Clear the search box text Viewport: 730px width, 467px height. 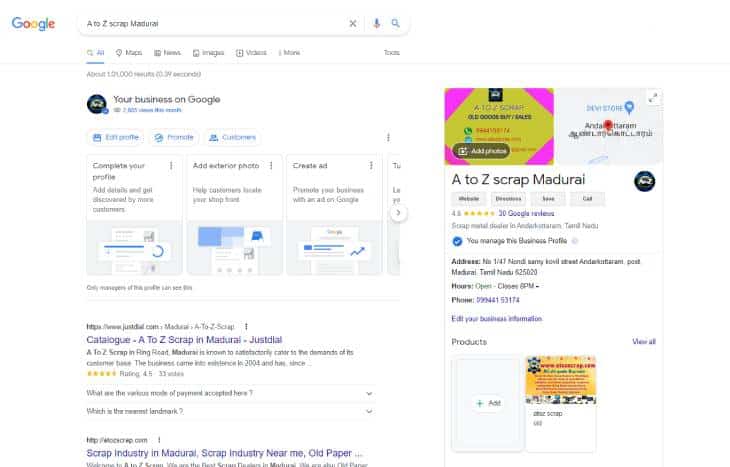[353, 23]
